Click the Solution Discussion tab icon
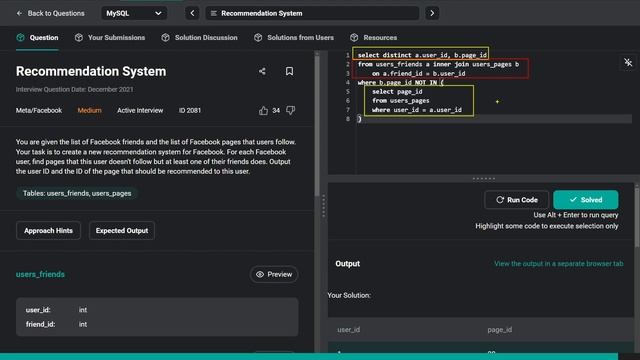The height and width of the screenshot is (360, 640). [x=165, y=38]
